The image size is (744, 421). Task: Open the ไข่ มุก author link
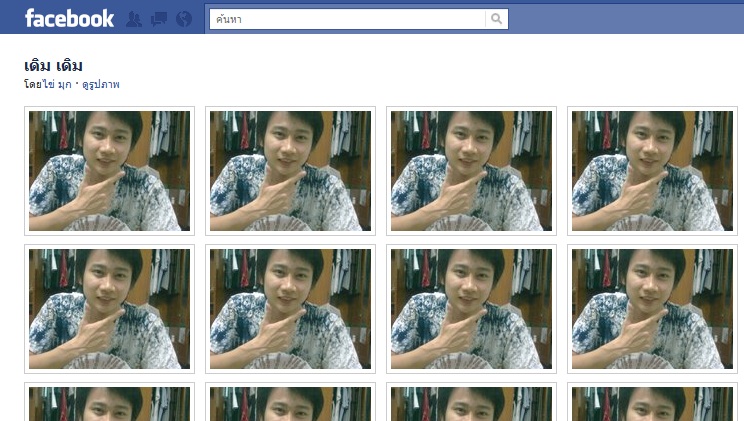click(57, 84)
